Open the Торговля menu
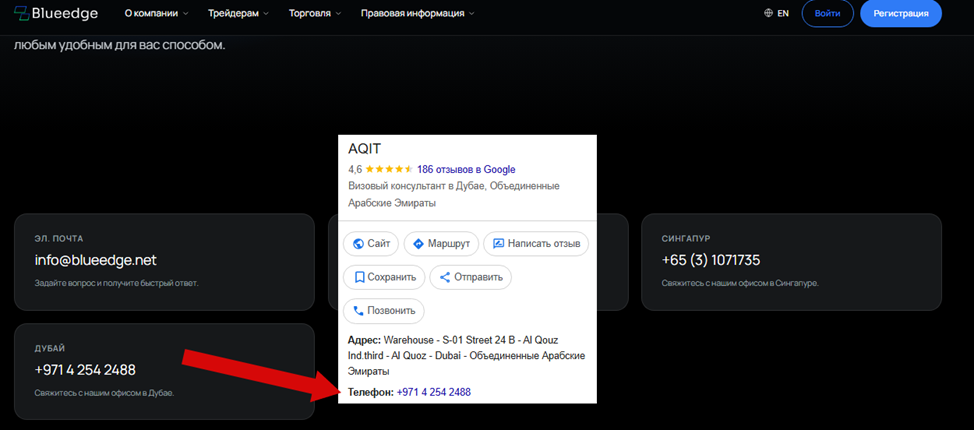The width and height of the screenshot is (974, 430). [x=315, y=14]
